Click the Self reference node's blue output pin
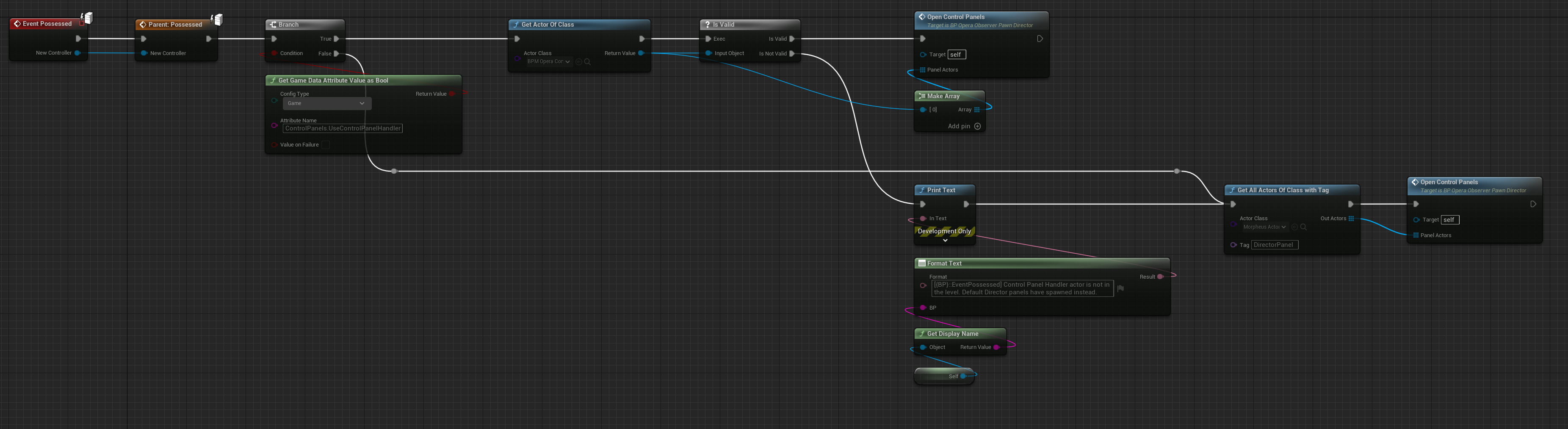This screenshot has width=1568, height=429. [x=963, y=376]
